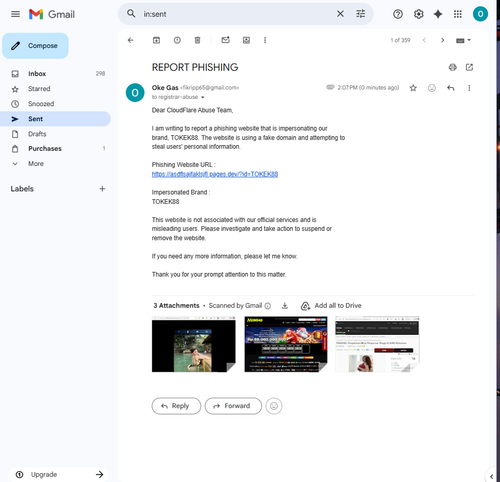Show the side panel arrow

tap(491, 476)
